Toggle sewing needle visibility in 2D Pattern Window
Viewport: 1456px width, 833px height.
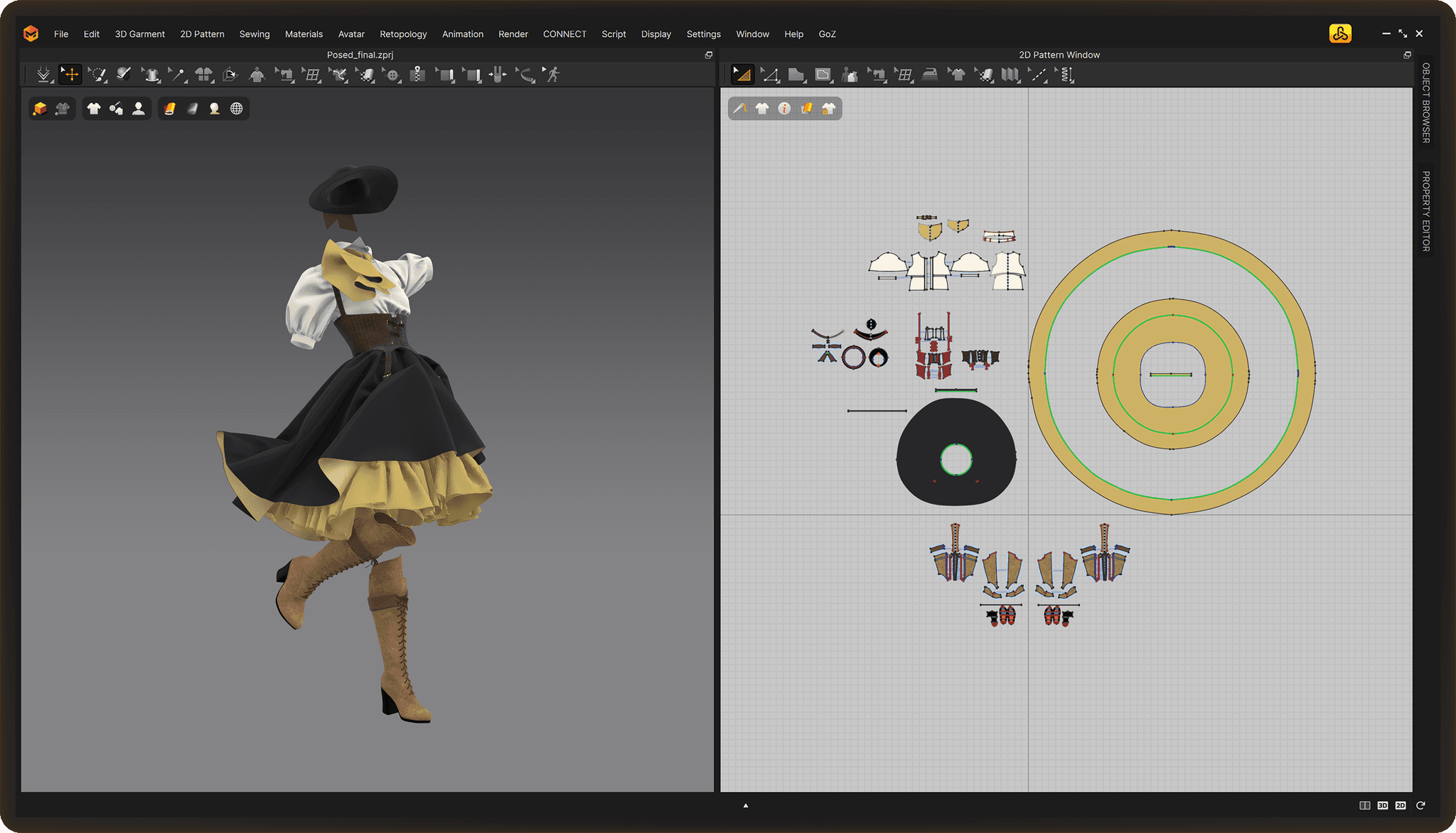coord(739,108)
